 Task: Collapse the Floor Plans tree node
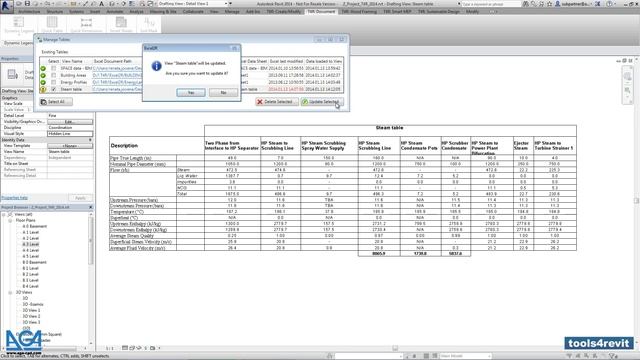10,220
